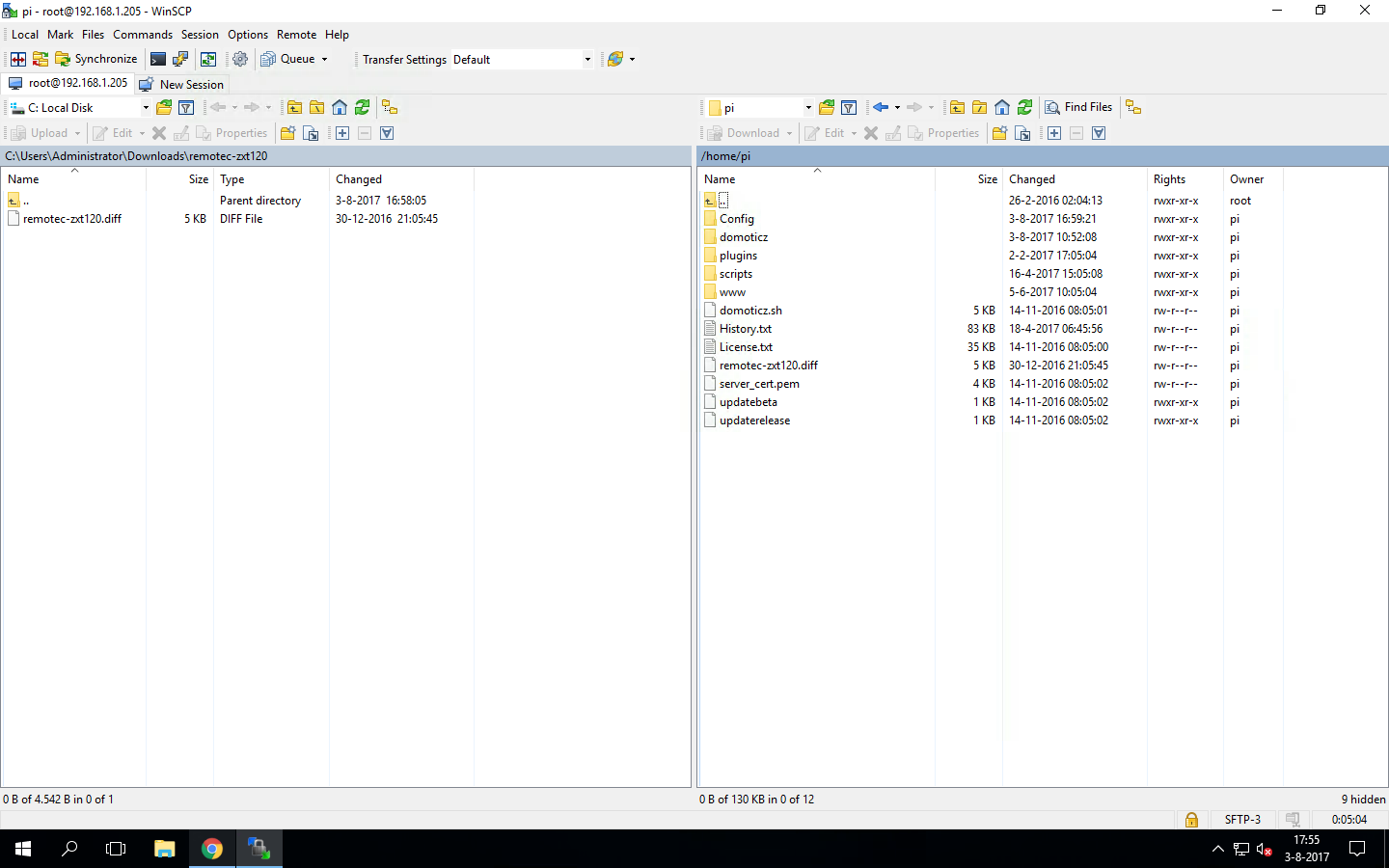Expand the local Edit dropdown arrow
Screen dimensions: 1389x868
(x=142, y=133)
